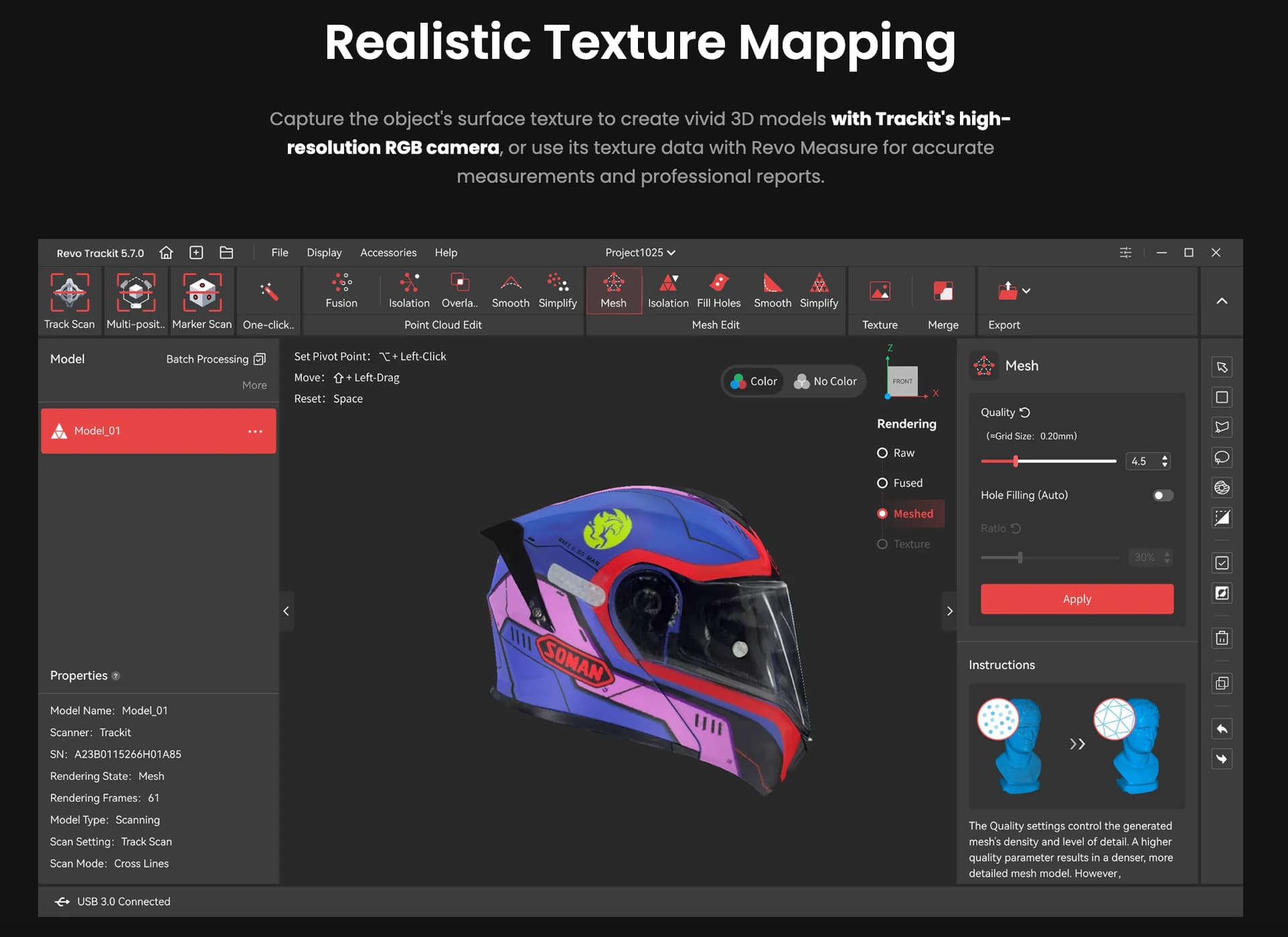Screen dimensions: 1288x937
Task: Open the Help menu
Action: (445, 253)
